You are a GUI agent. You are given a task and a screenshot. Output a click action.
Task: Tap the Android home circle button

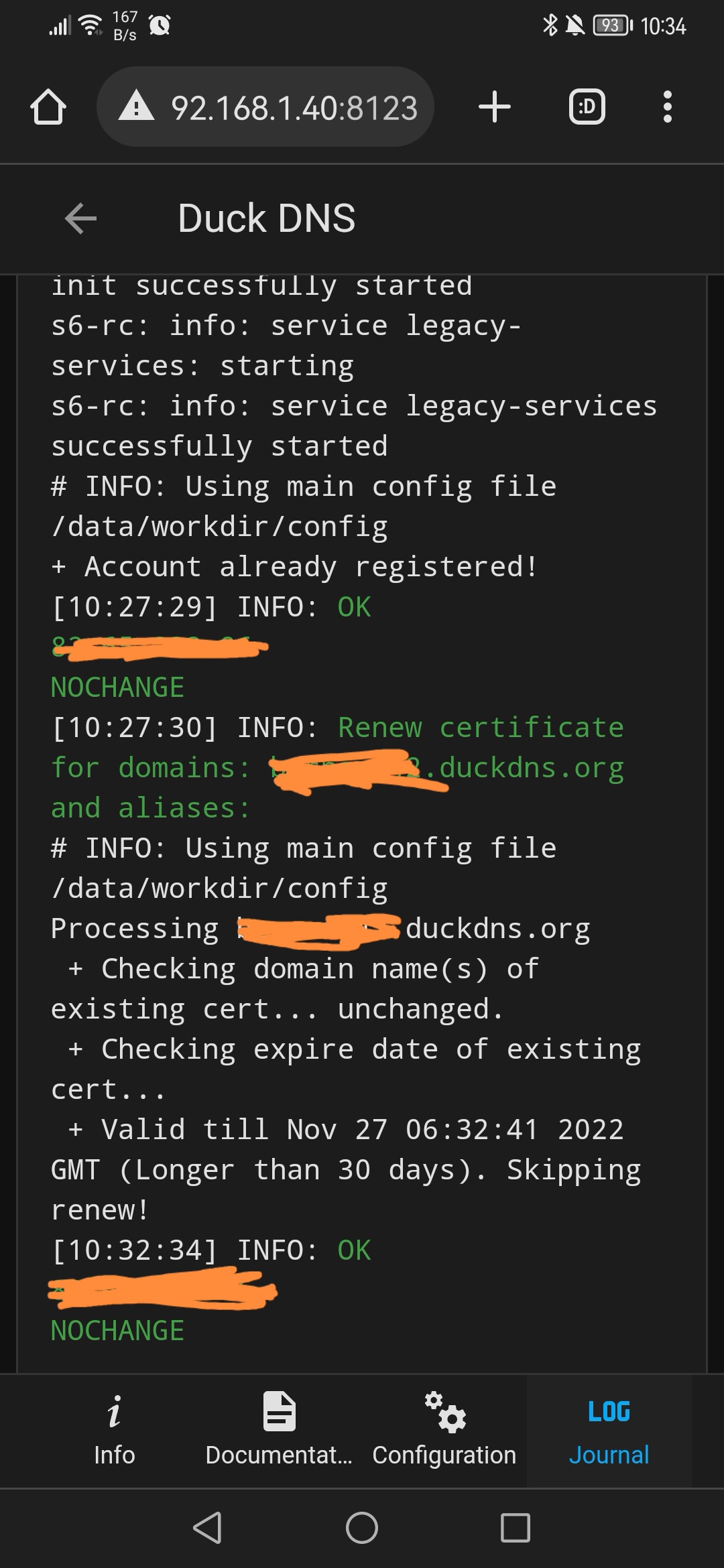362,1528
